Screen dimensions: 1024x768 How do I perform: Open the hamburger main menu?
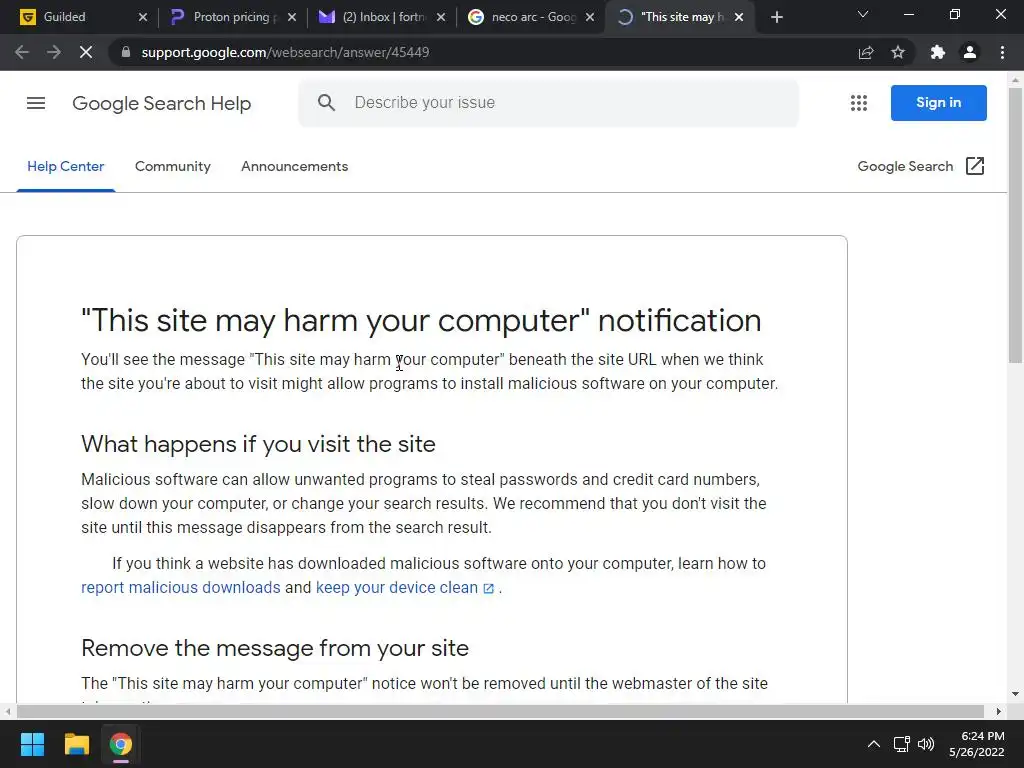(x=36, y=103)
